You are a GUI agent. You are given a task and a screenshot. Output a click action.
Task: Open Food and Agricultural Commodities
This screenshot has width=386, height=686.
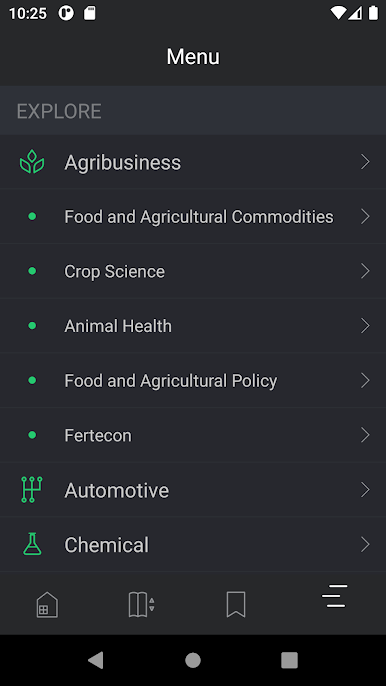193,217
